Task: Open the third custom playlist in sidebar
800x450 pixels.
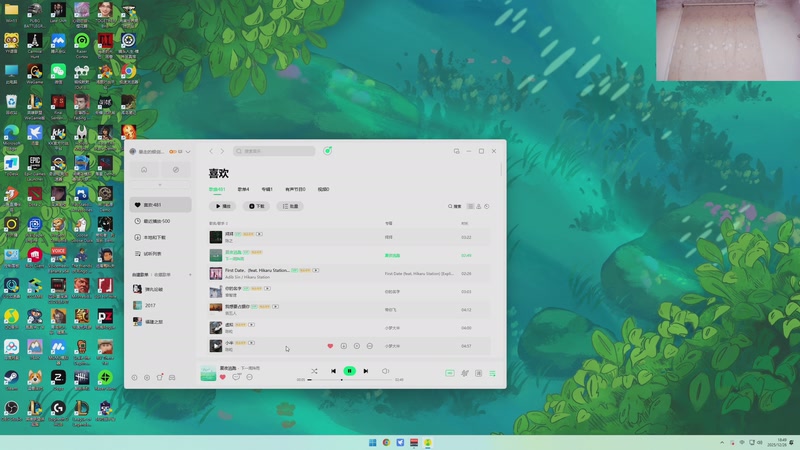Action: (160, 321)
